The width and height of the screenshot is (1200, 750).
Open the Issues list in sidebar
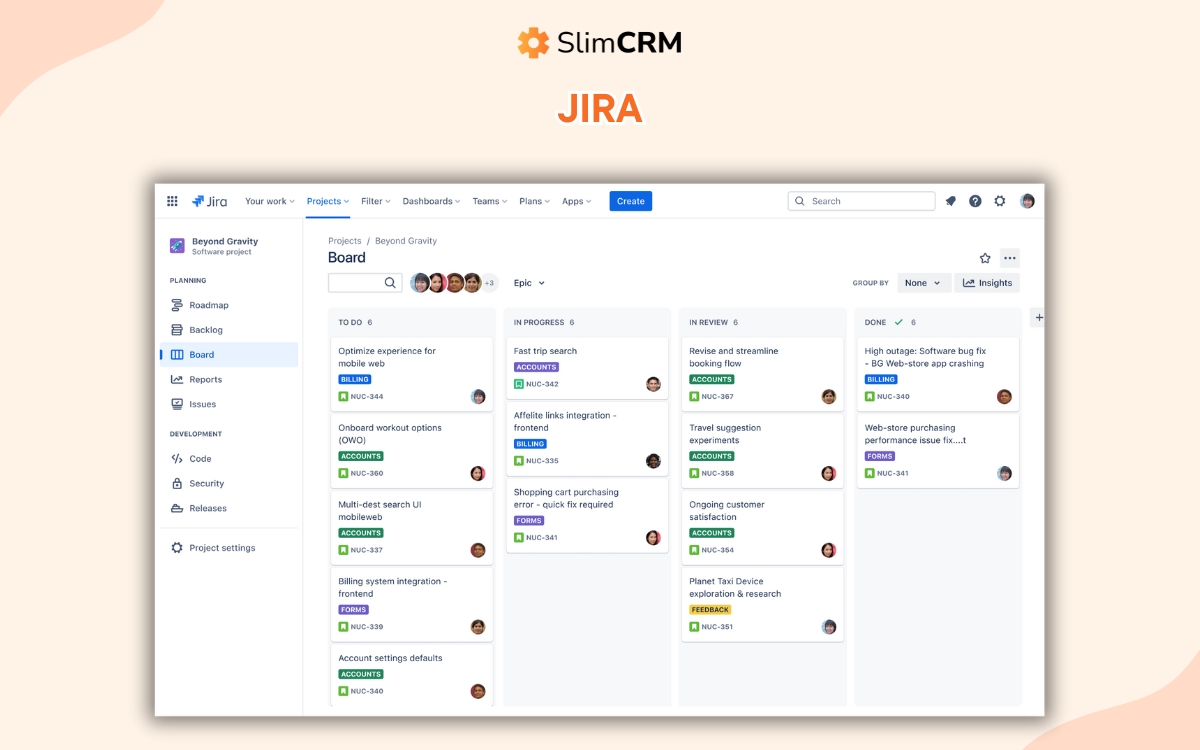point(203,404)
